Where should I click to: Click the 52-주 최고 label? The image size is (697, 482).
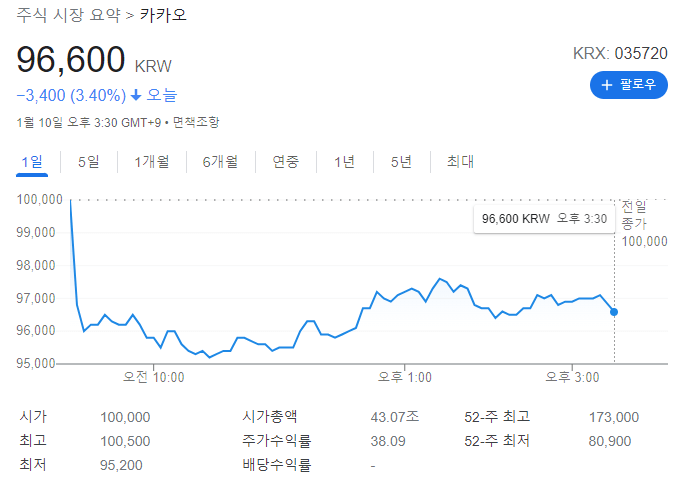[x=497, y=417]
